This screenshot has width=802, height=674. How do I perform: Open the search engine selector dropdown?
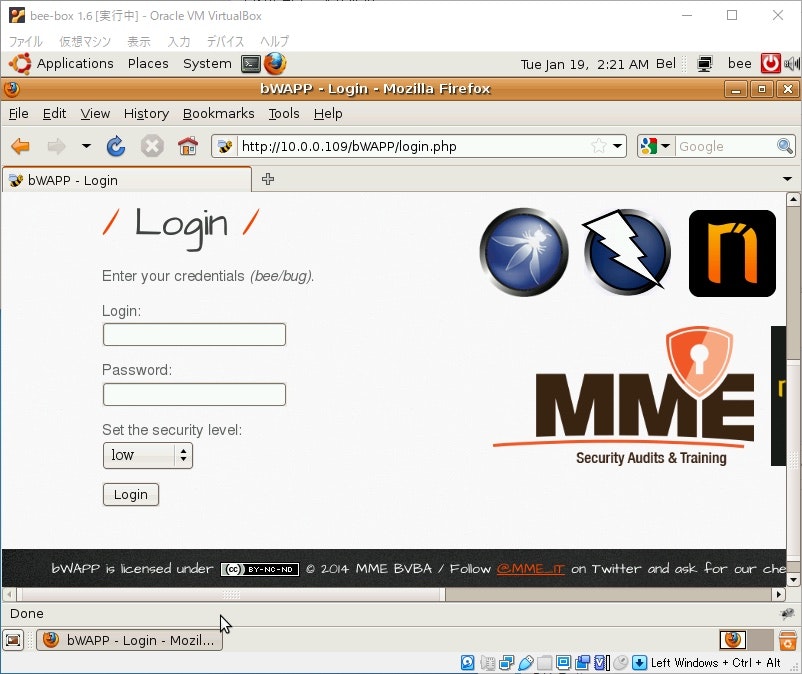point(656,146)
